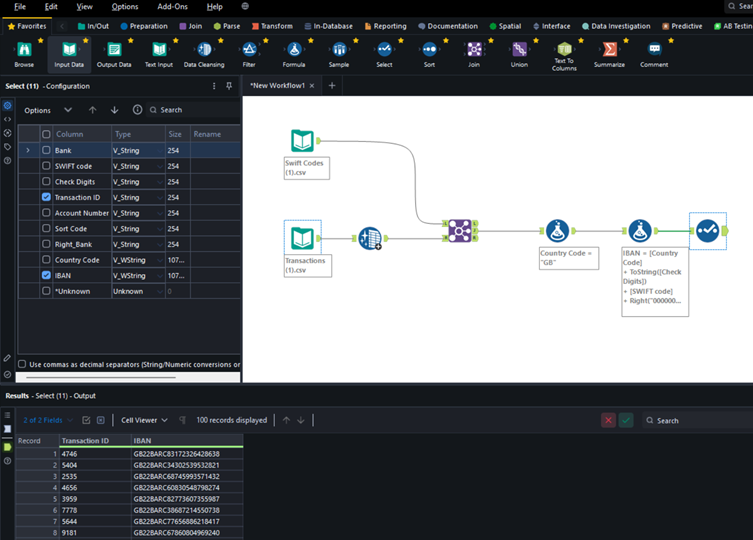Open the Options dropdown in Configuration
Image resolution: width=753 pixels, height=540 pixels.
(x=48, y=110)
